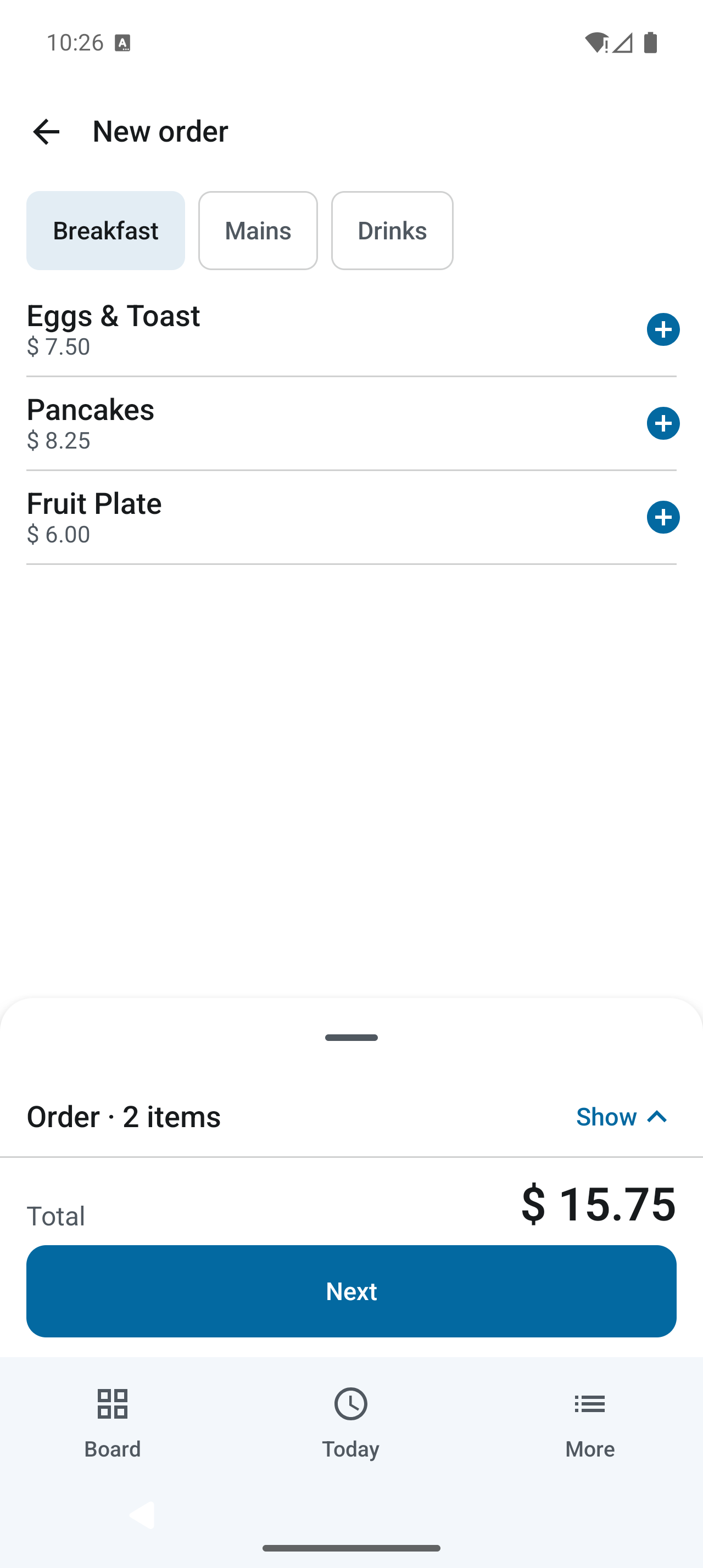Screen dimensions: 703x1568
Task: Tap the back arrow beside New order
Action: click(46, 131)
